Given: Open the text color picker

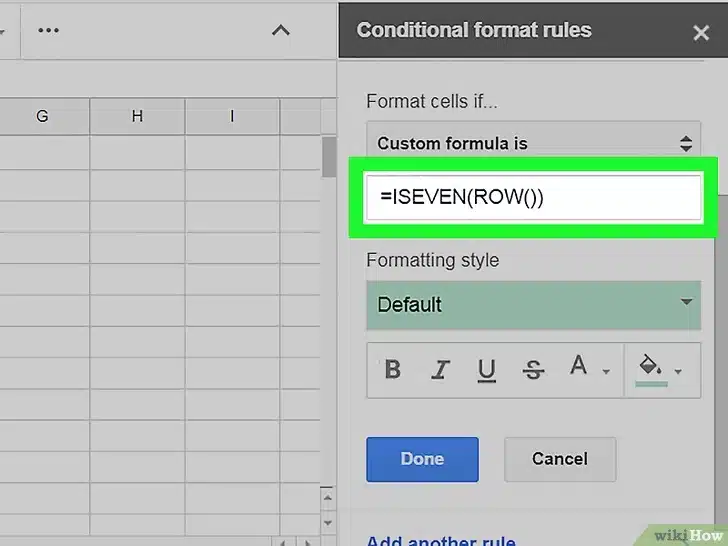Looking at the screenshot, I should coord(583,370).
